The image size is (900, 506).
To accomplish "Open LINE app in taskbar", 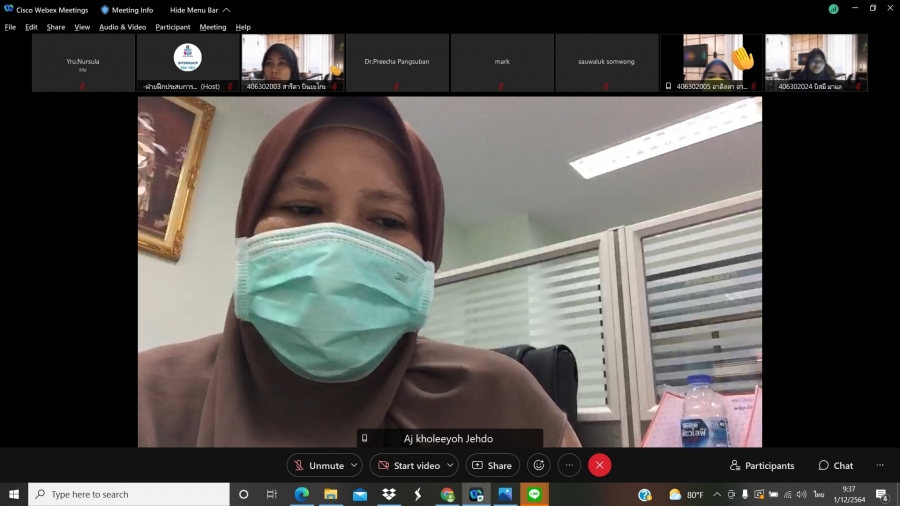I will (x=534, y=494).
